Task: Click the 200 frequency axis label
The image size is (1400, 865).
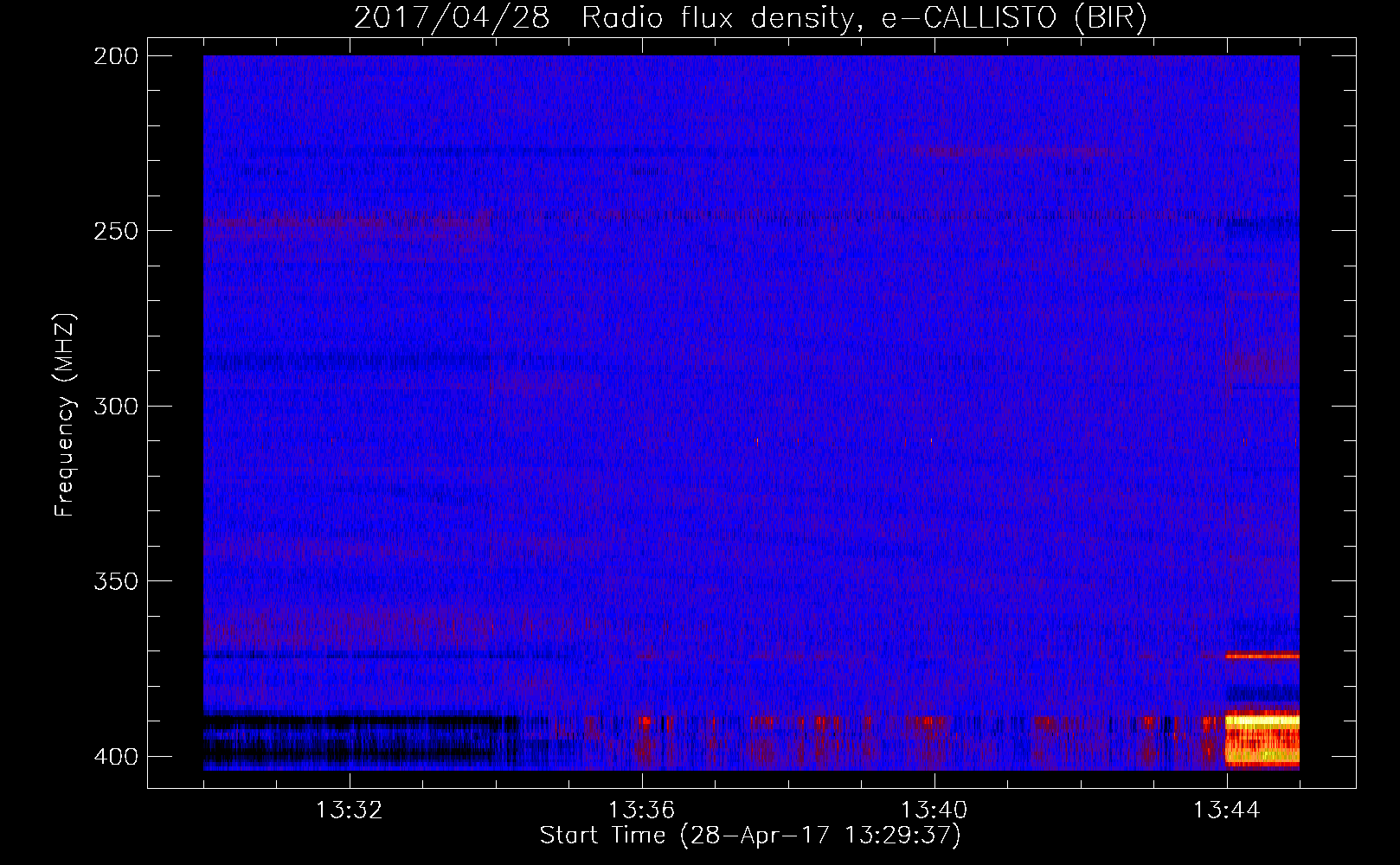Action: [x=116, y=56]
